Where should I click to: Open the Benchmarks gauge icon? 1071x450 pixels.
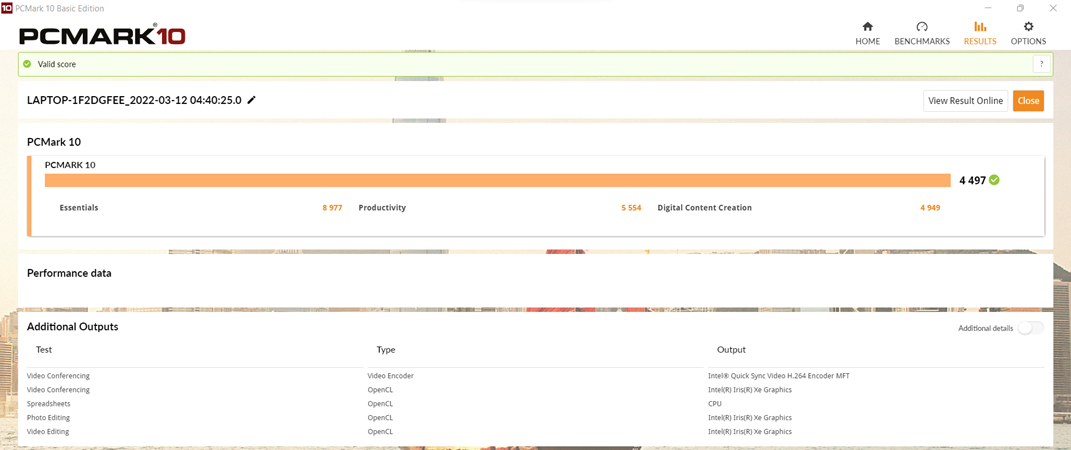(921, 27)
